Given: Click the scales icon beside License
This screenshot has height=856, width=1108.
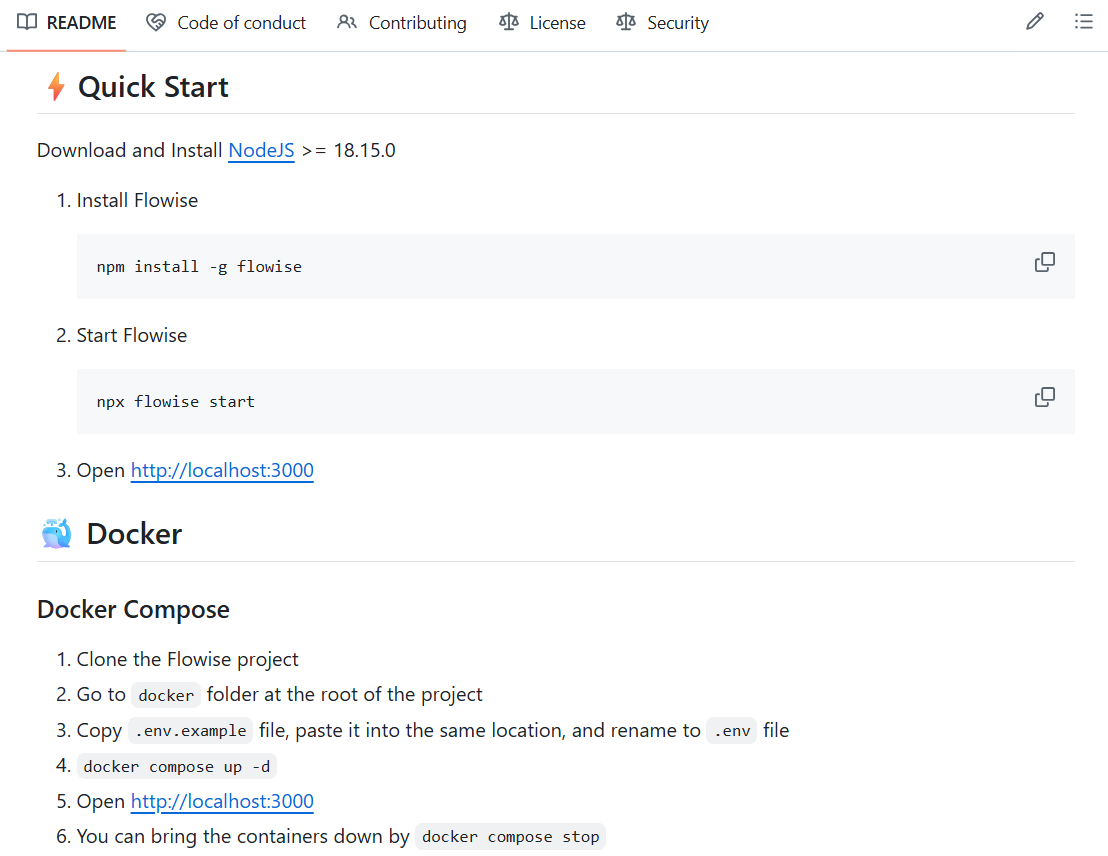Looking at the screenshot, I should [x=509, y=23].
